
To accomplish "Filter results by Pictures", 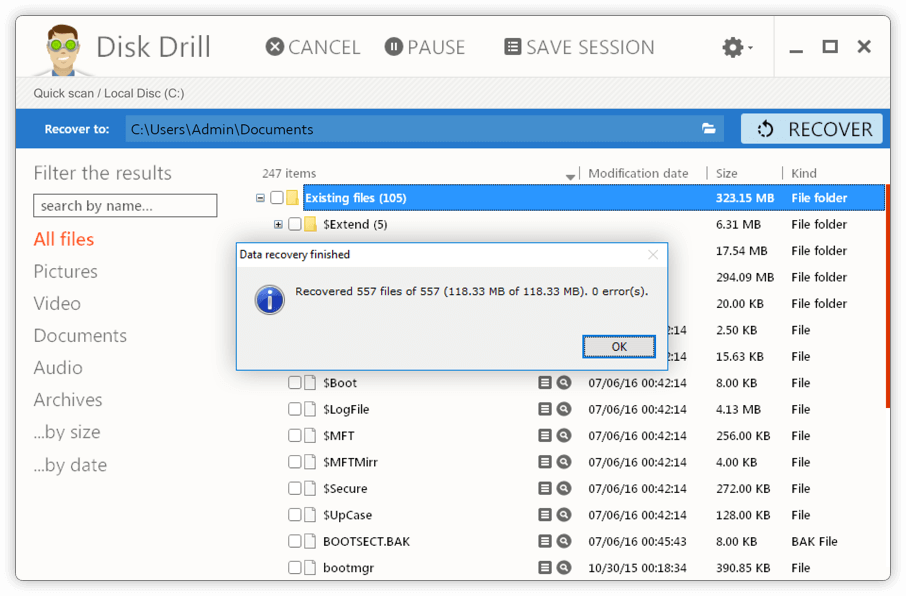I will tap(65, 271).
